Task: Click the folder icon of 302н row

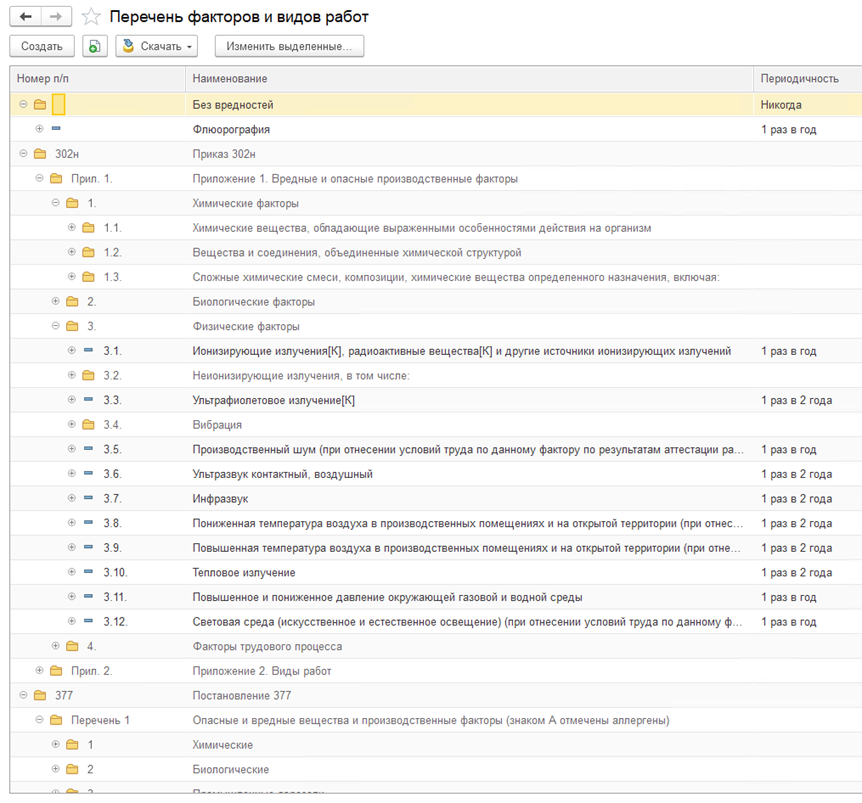Action: tap(40, 154)
